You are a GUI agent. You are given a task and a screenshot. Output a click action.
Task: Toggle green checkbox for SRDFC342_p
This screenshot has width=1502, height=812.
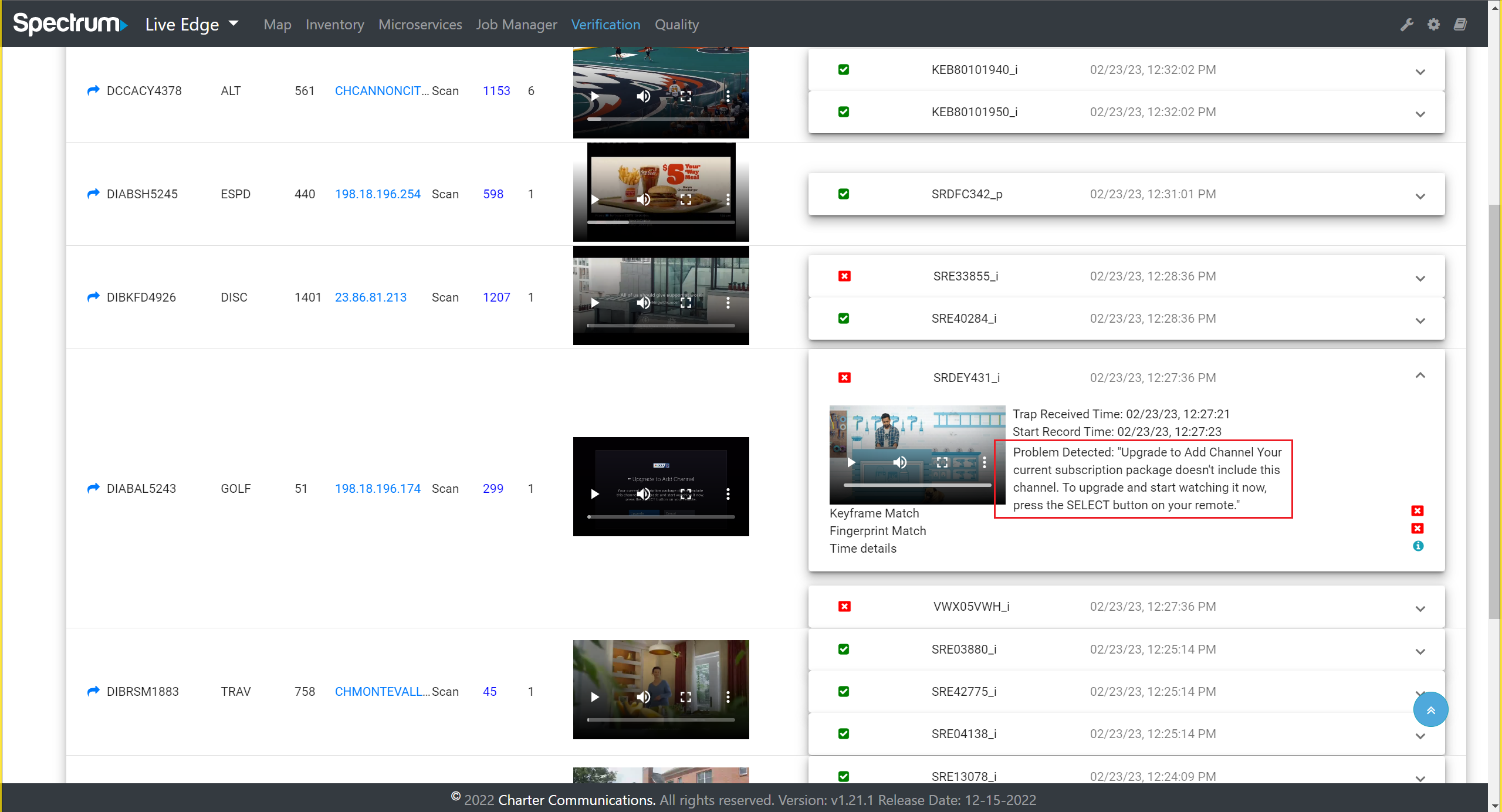844,194
